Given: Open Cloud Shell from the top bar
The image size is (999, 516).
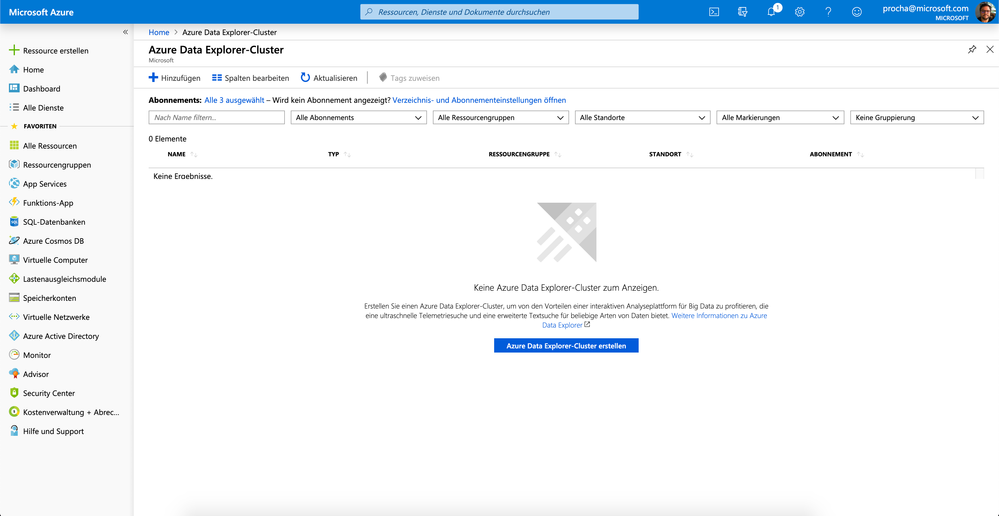Looking at the screenshot, I should [x=714, y=11].
